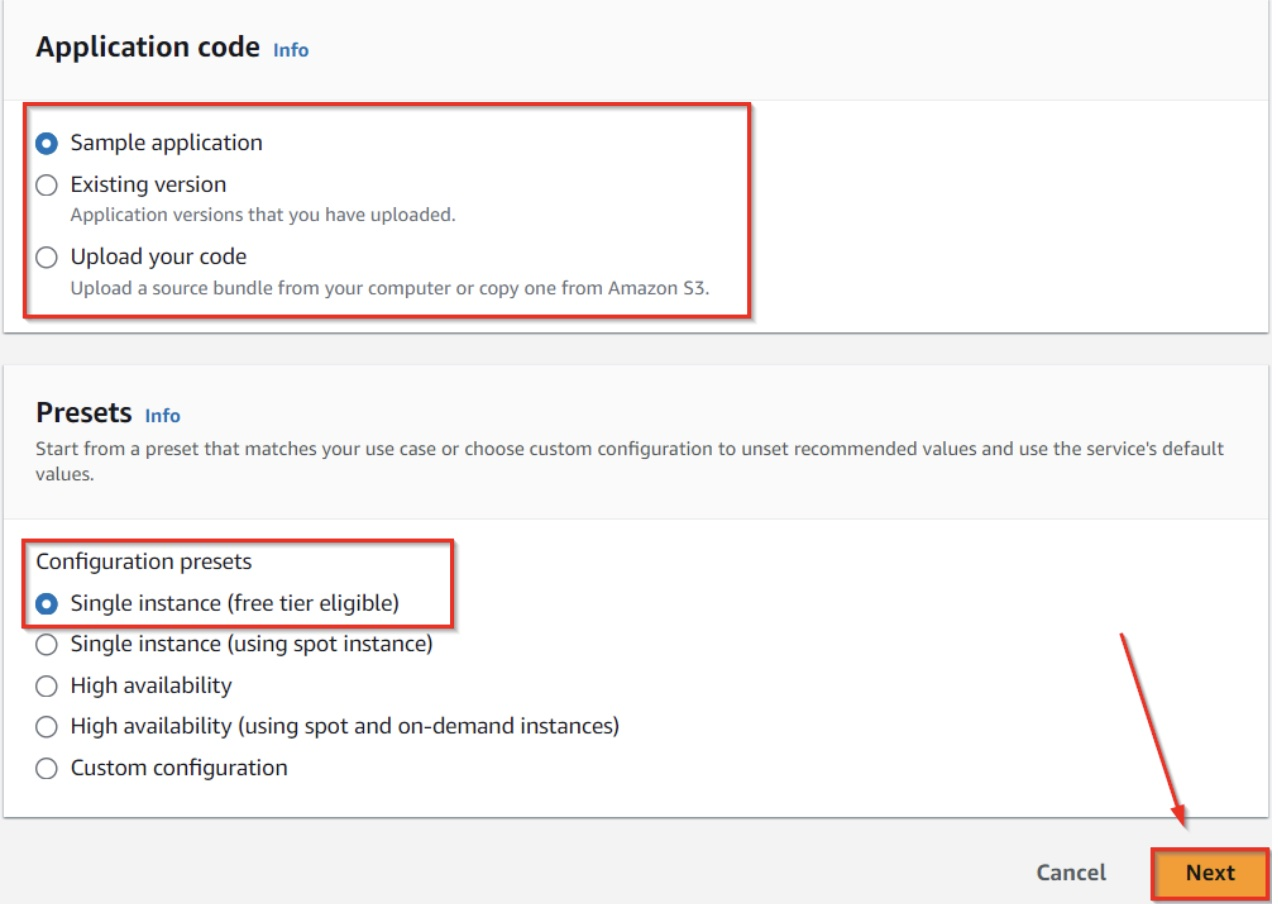Screen dimensions: 1278x904
Task: Pick Single instance (free tier eligible) preset
Action: point(47,604)
